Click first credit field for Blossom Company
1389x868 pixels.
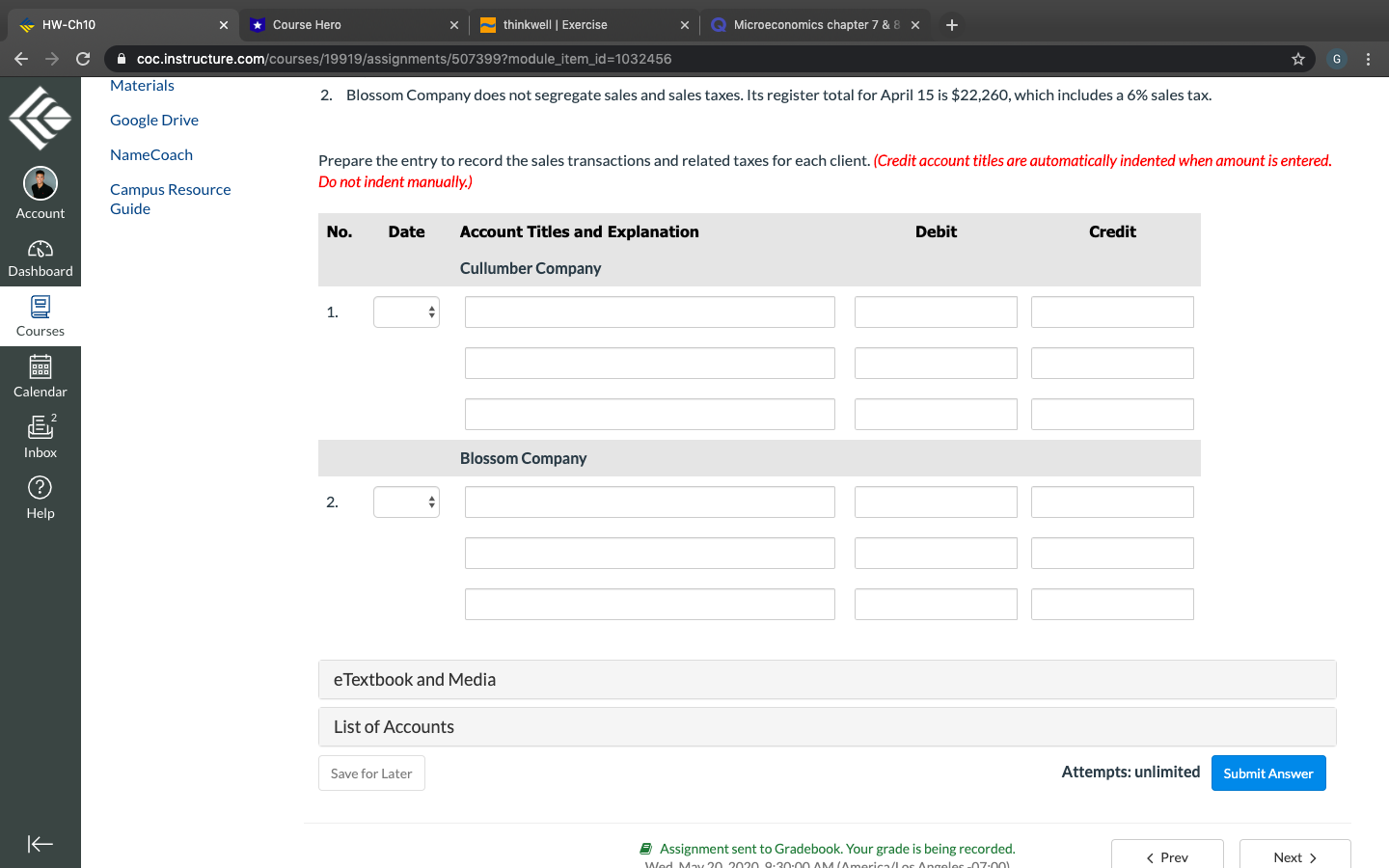coord(1112,502)
